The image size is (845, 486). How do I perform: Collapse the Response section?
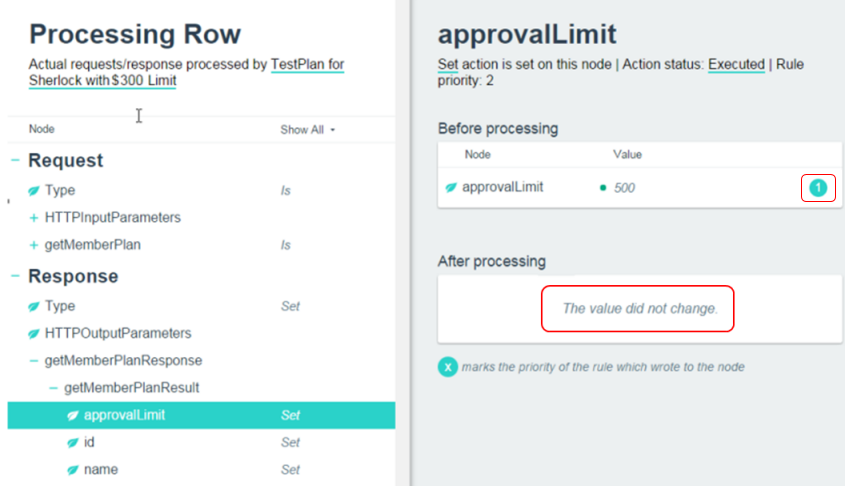click(15, 276)
